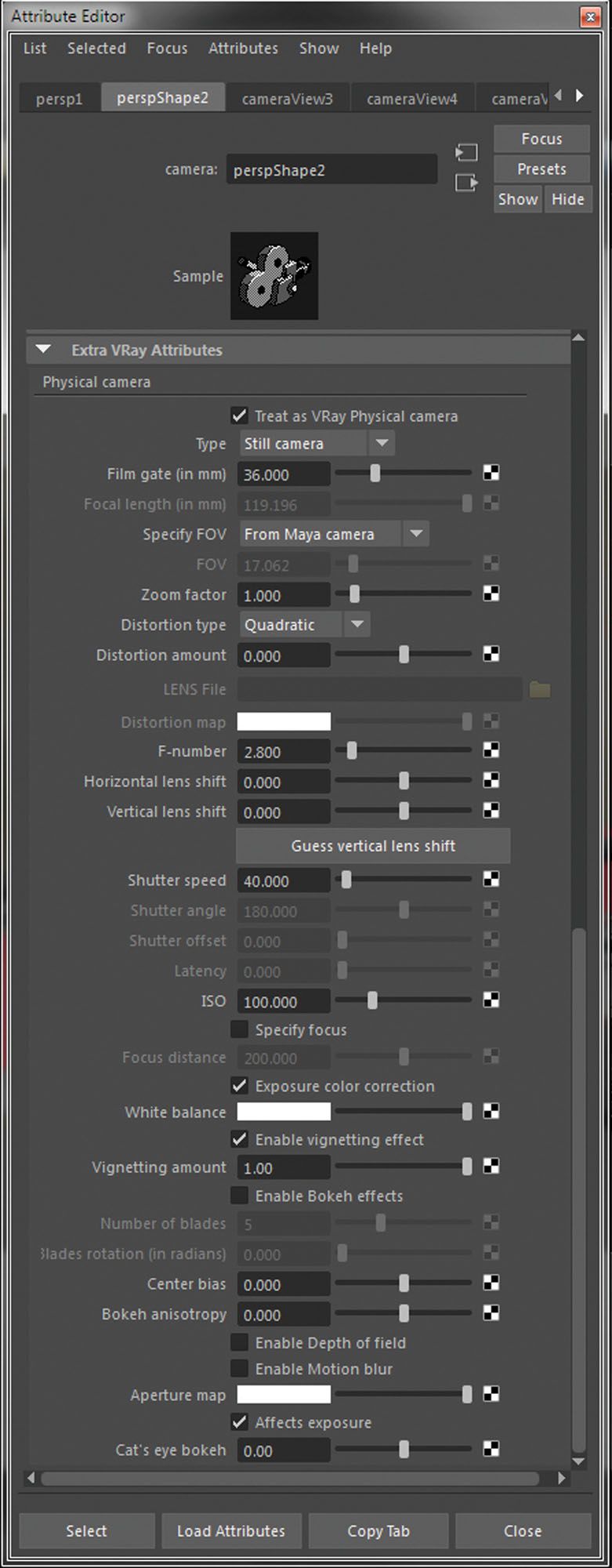This screenshot has height=1568, width=612.
Task: Switch to the cameraView3 tab
Action: click(287, 99)
